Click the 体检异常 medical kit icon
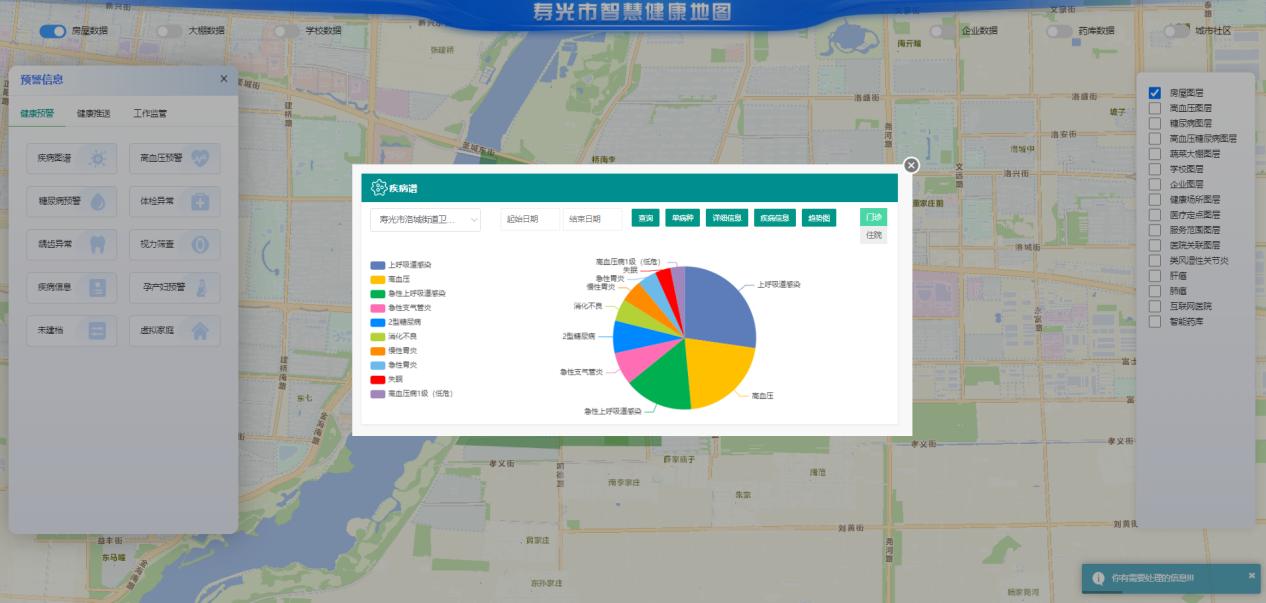1266x603 pixels. pyautogui.click(x=201, y=201)
